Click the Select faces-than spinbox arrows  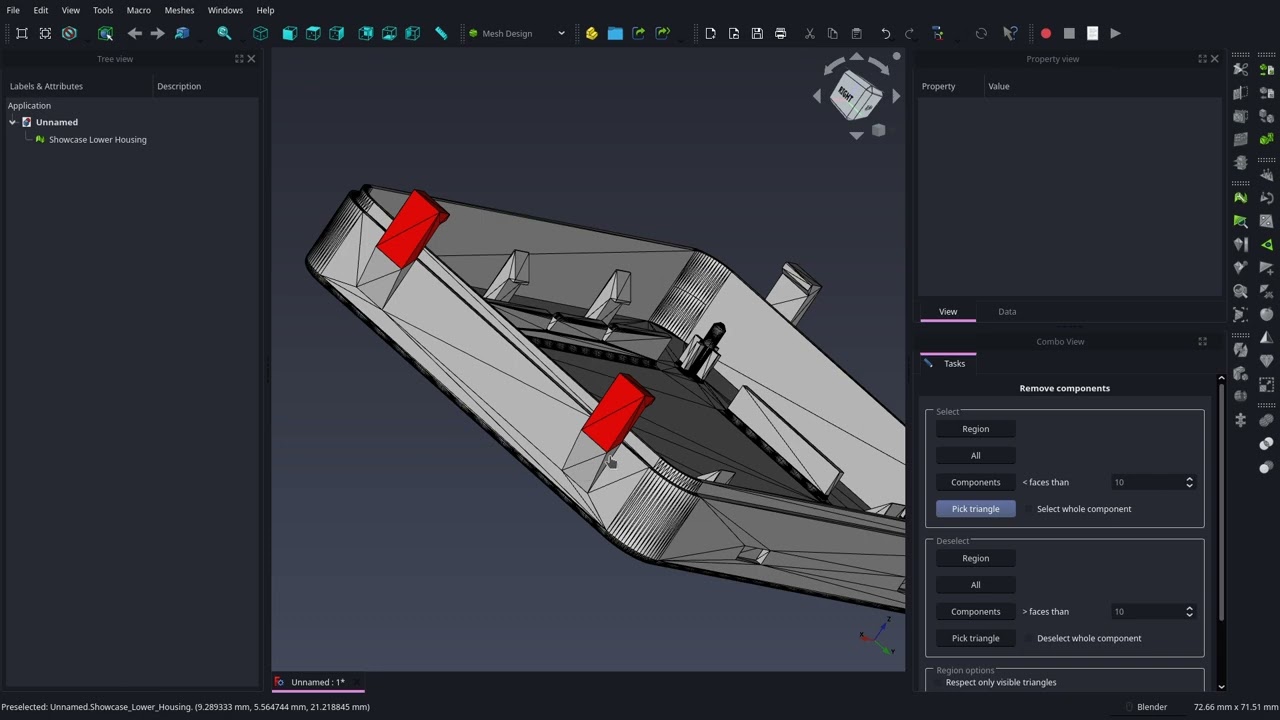click(1189, 482)
